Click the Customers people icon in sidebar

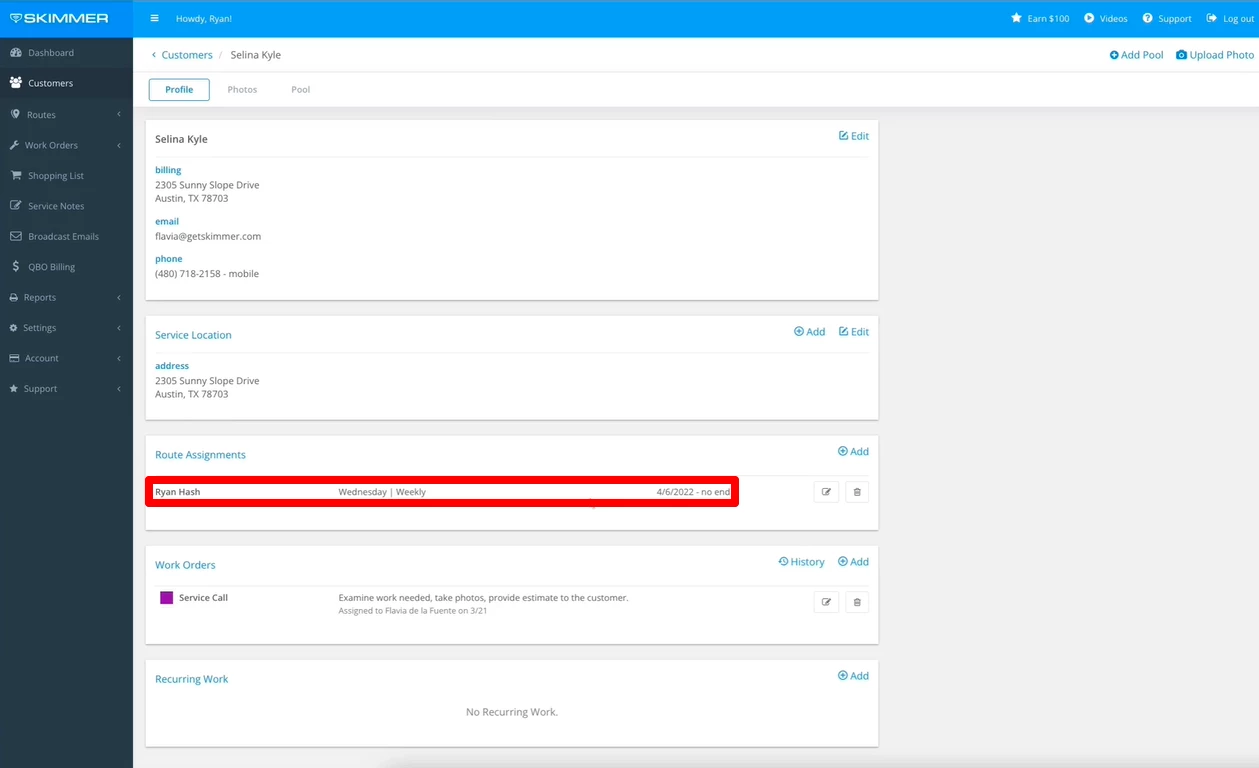point(16,83)
